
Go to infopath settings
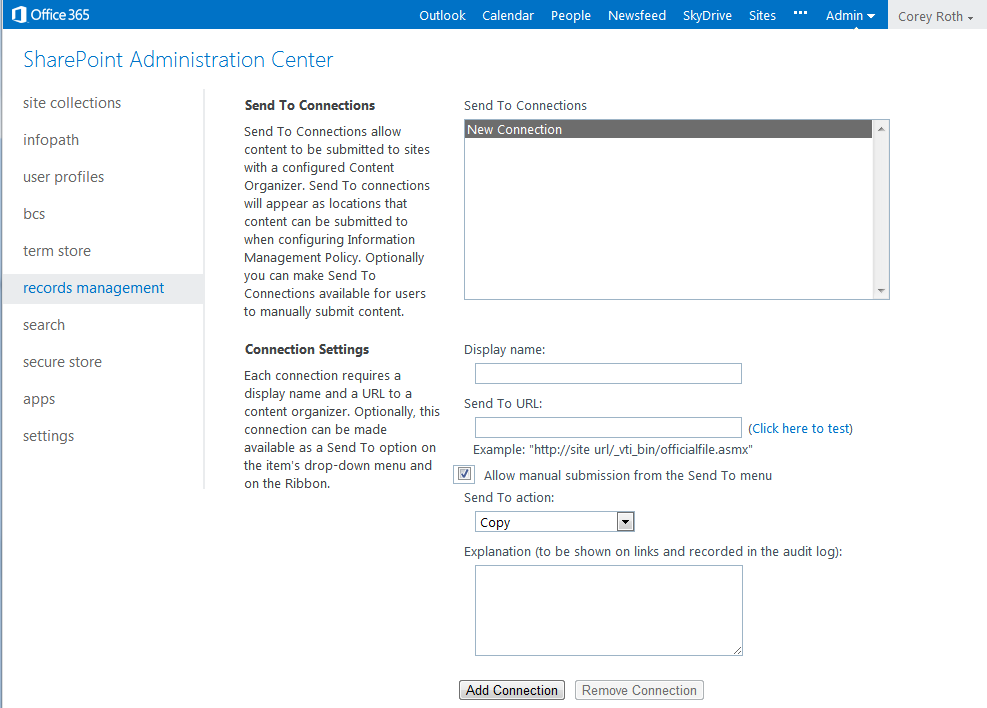51,140
